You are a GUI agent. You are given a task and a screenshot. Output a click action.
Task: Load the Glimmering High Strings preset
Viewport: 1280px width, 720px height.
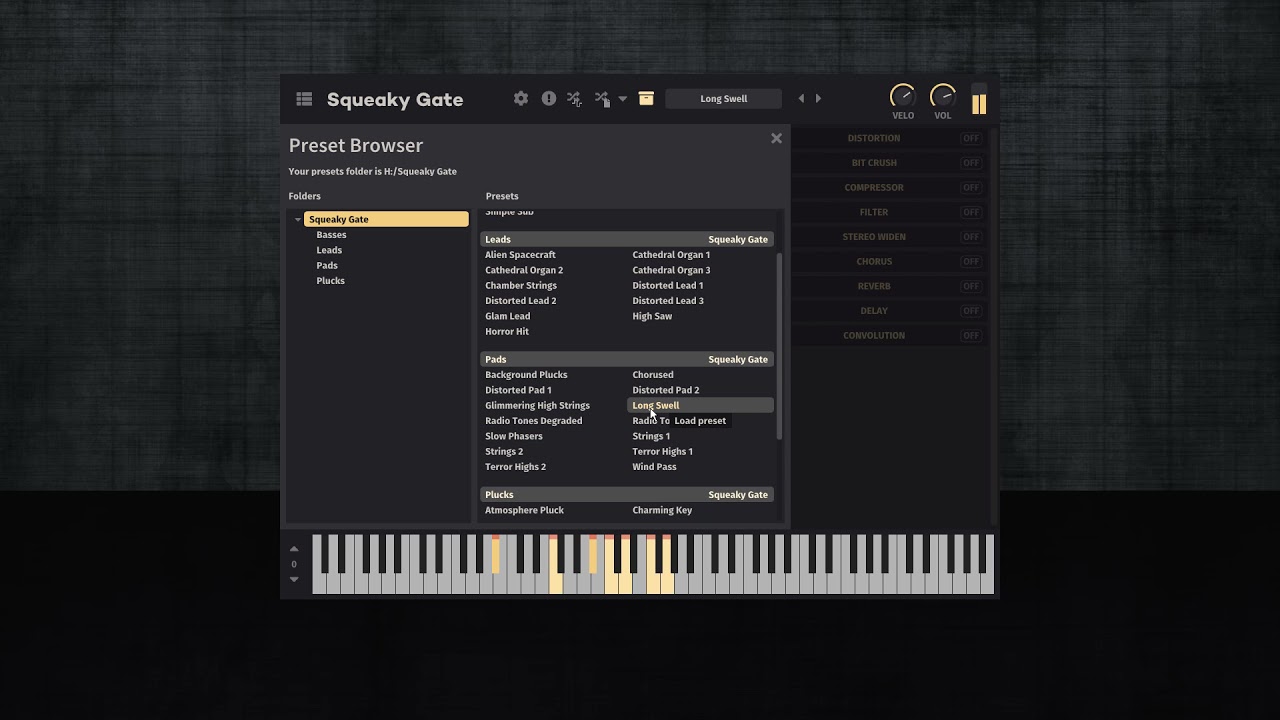[537, 406]
